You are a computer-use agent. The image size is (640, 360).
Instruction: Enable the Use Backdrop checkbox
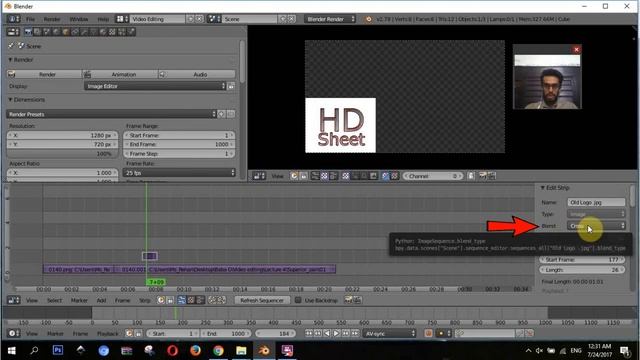(298, 300)
